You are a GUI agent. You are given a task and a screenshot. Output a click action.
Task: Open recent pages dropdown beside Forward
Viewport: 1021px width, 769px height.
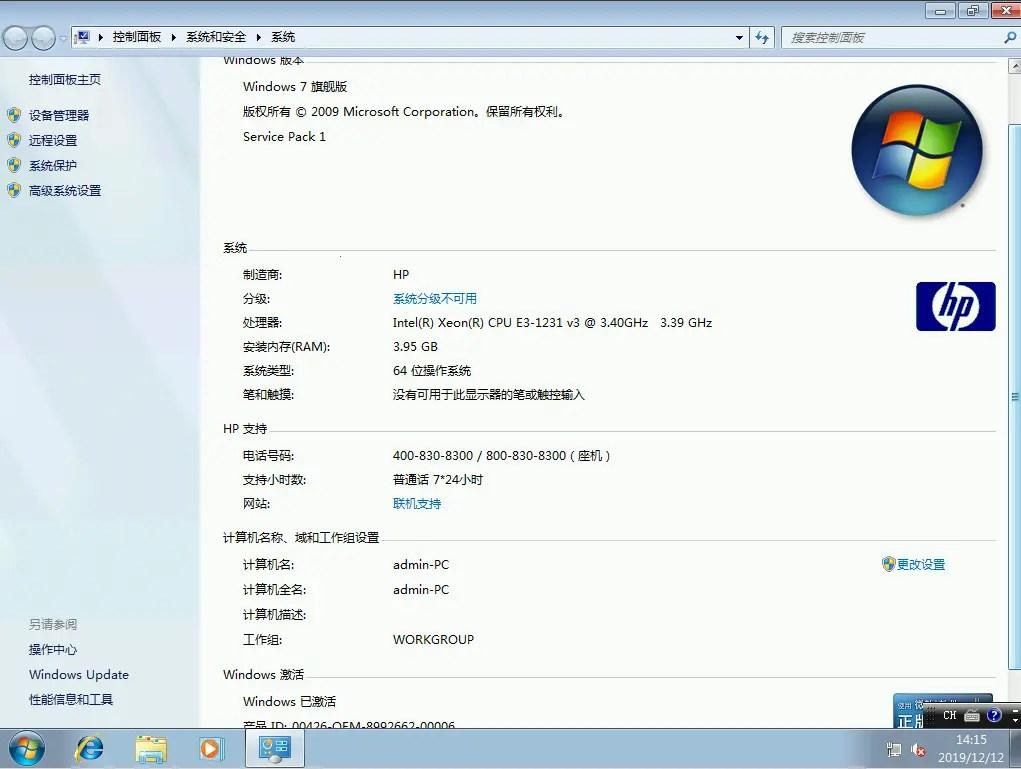tap(63, 38)
